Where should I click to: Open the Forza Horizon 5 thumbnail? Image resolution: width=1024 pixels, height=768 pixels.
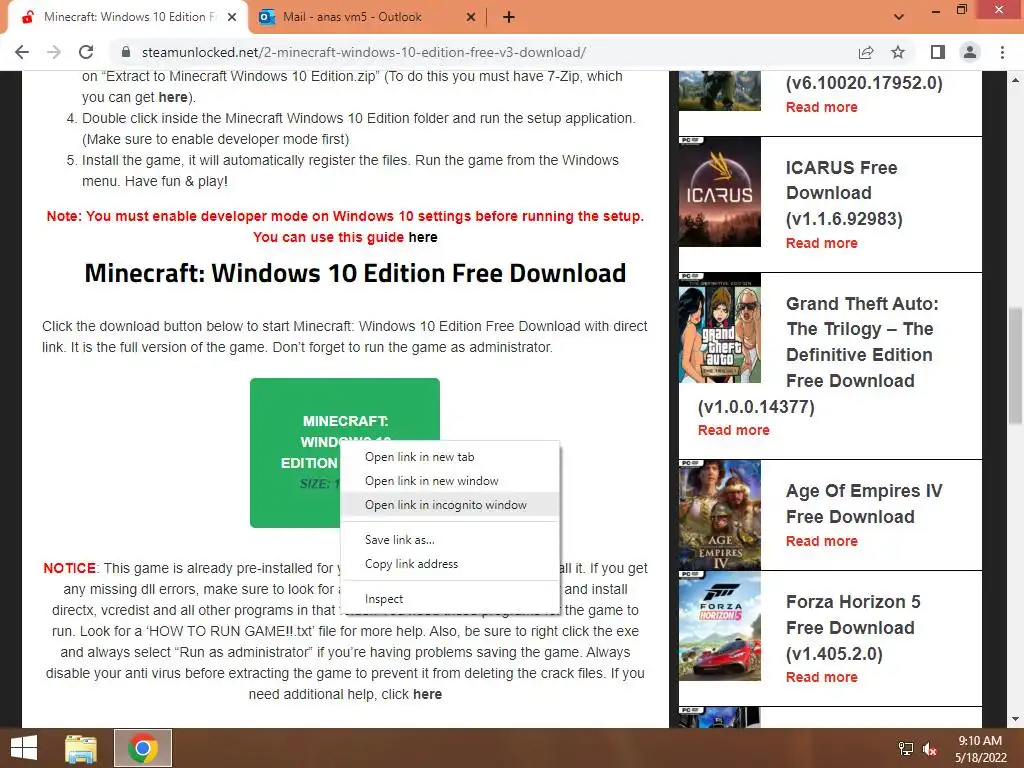pos(720,626)
